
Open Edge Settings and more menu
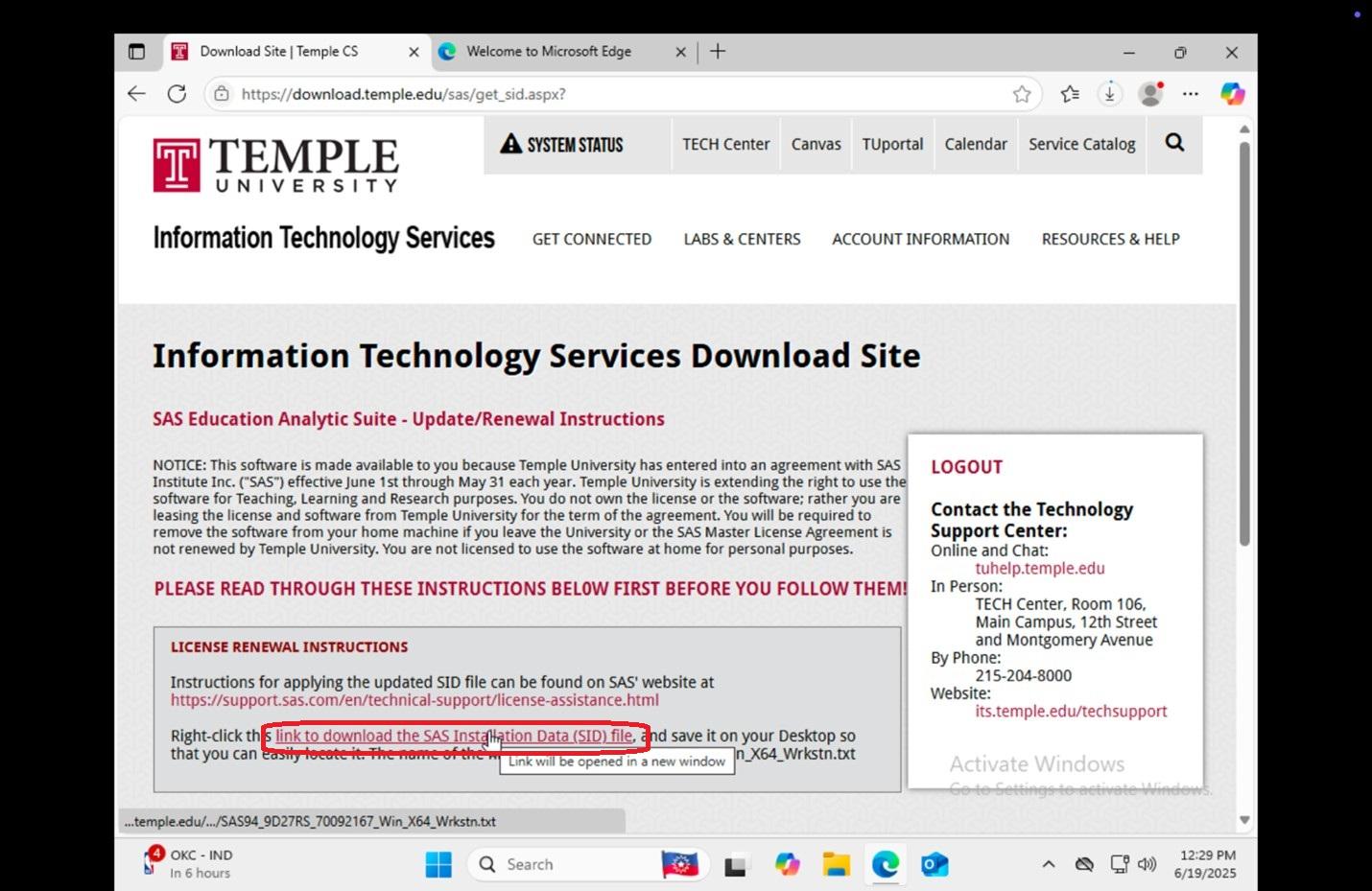pos(1191,94)
